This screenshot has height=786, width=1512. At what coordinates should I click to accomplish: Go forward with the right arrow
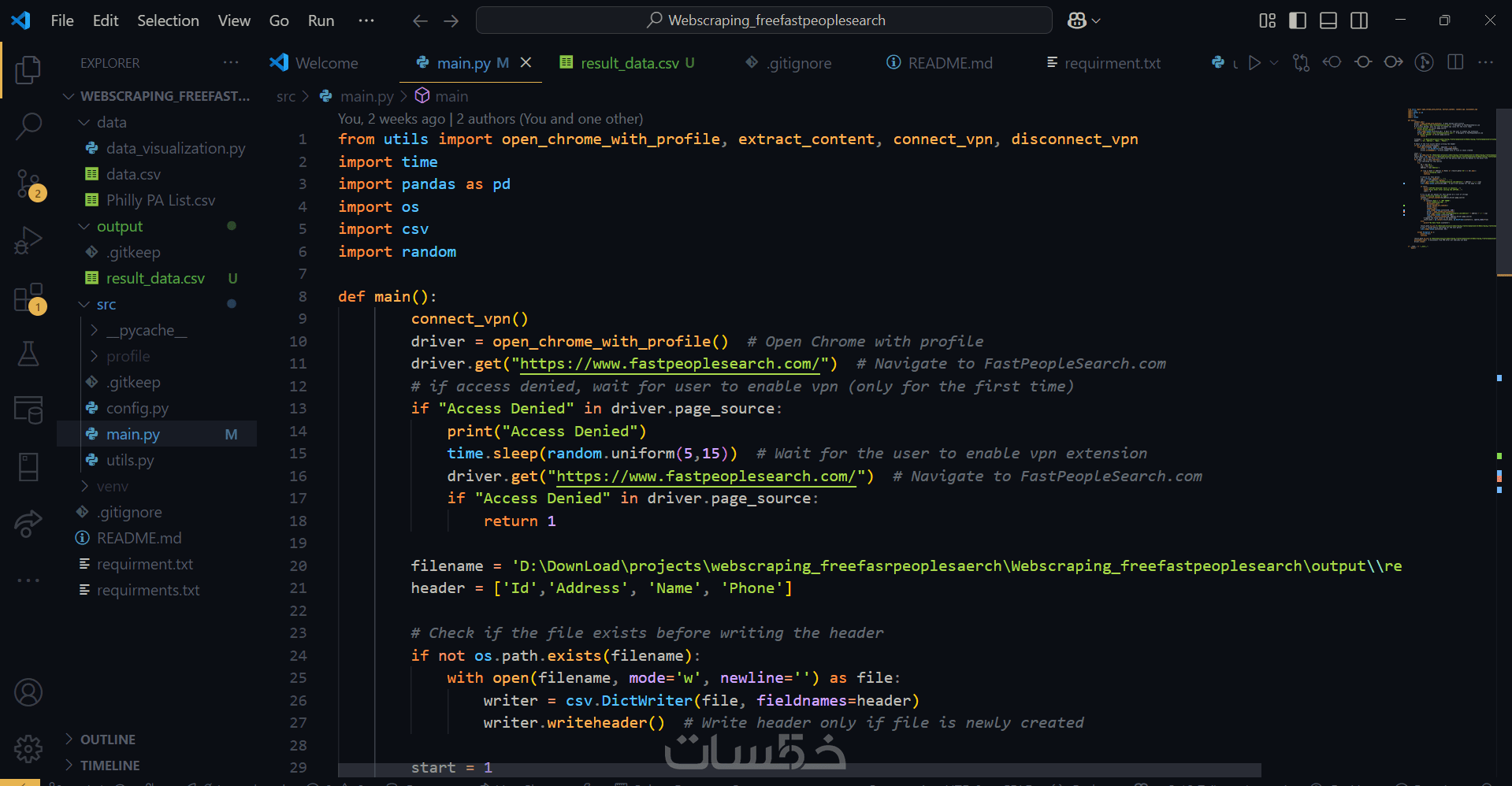pyautogui.click(x=451, y=20)
